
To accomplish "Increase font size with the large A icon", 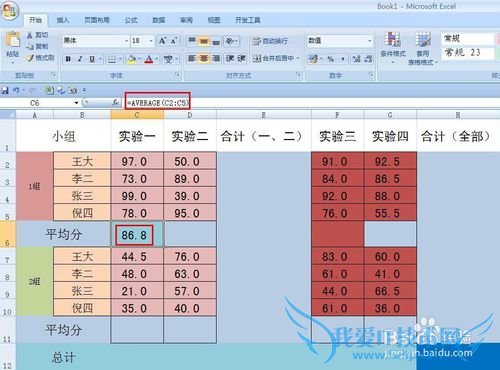I will [x=162, y=41].
